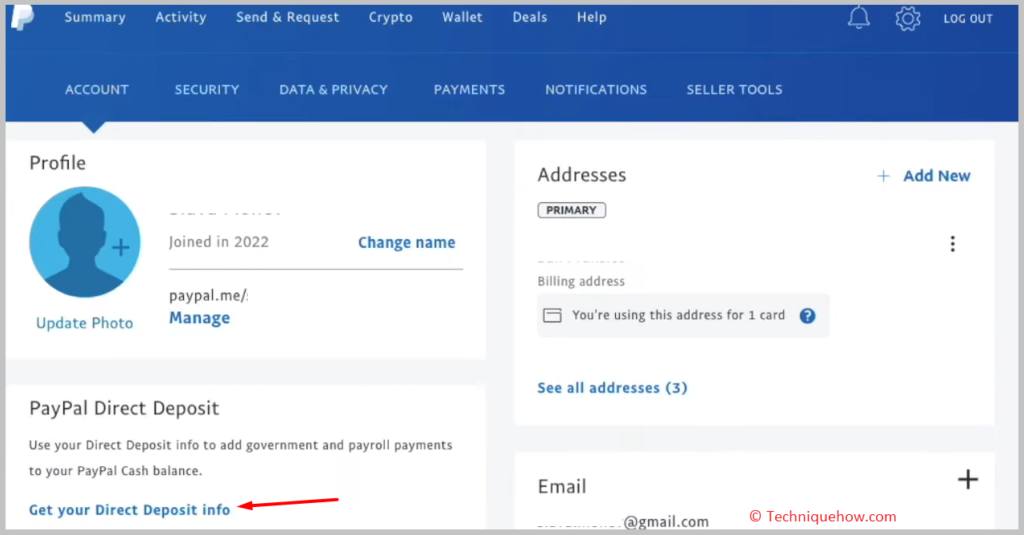
Task: Click the @gmail.com email text
Action: click(x=665, y=522)
